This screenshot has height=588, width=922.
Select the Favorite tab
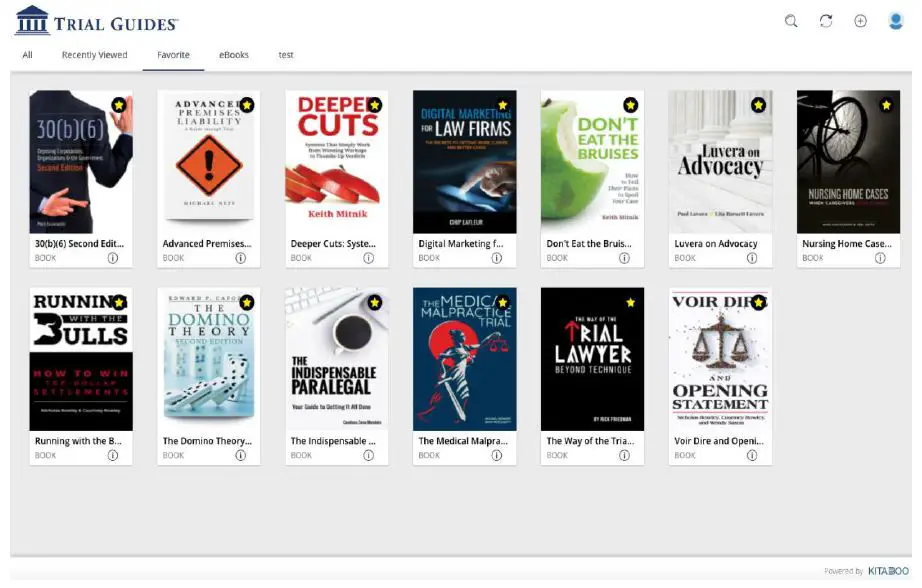pyautogui.click(x=173, y=55)
